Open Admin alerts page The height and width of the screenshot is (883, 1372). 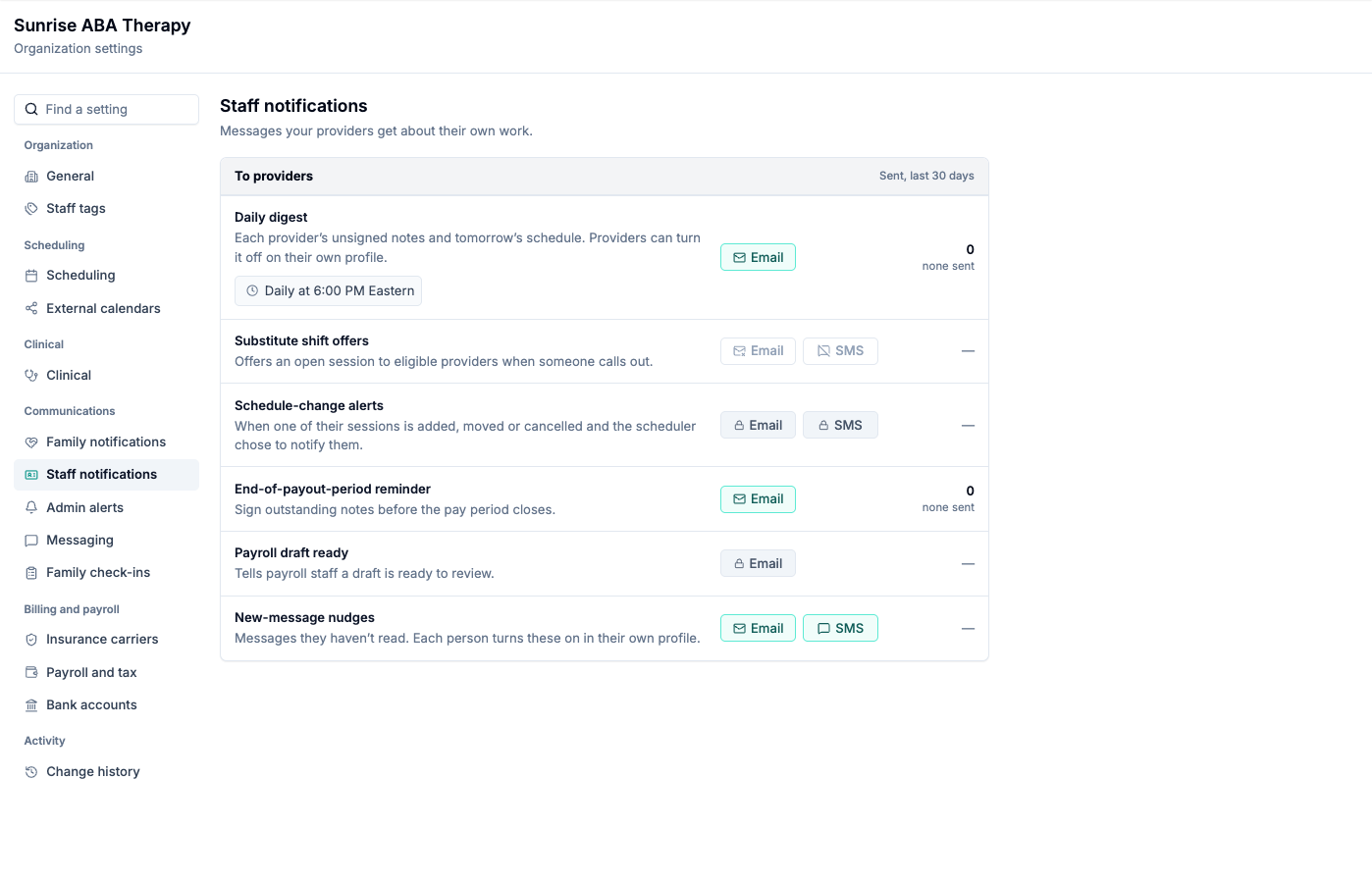106,508
